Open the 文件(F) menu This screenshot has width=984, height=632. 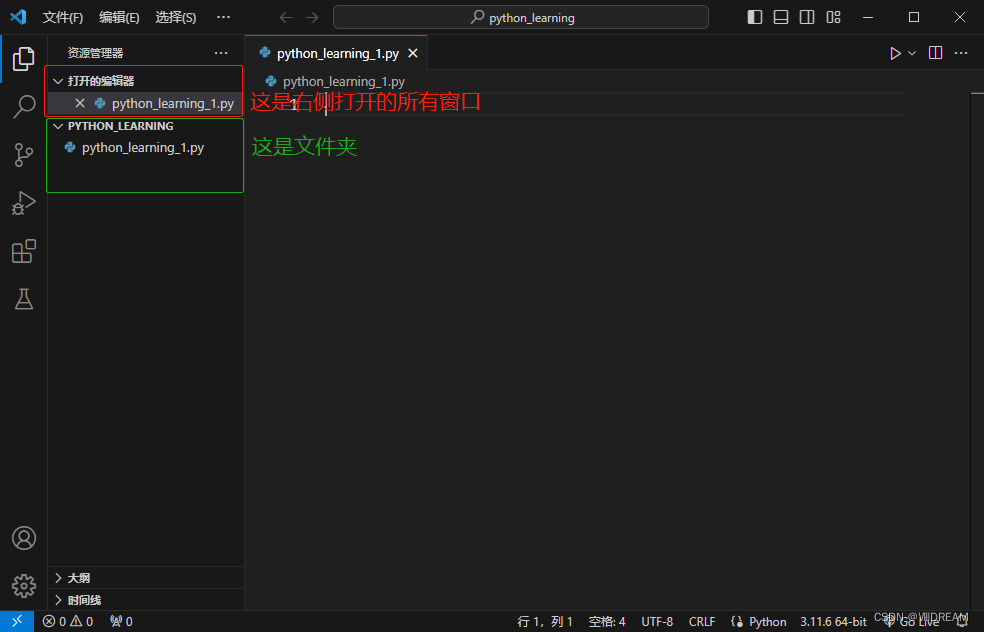63,18
